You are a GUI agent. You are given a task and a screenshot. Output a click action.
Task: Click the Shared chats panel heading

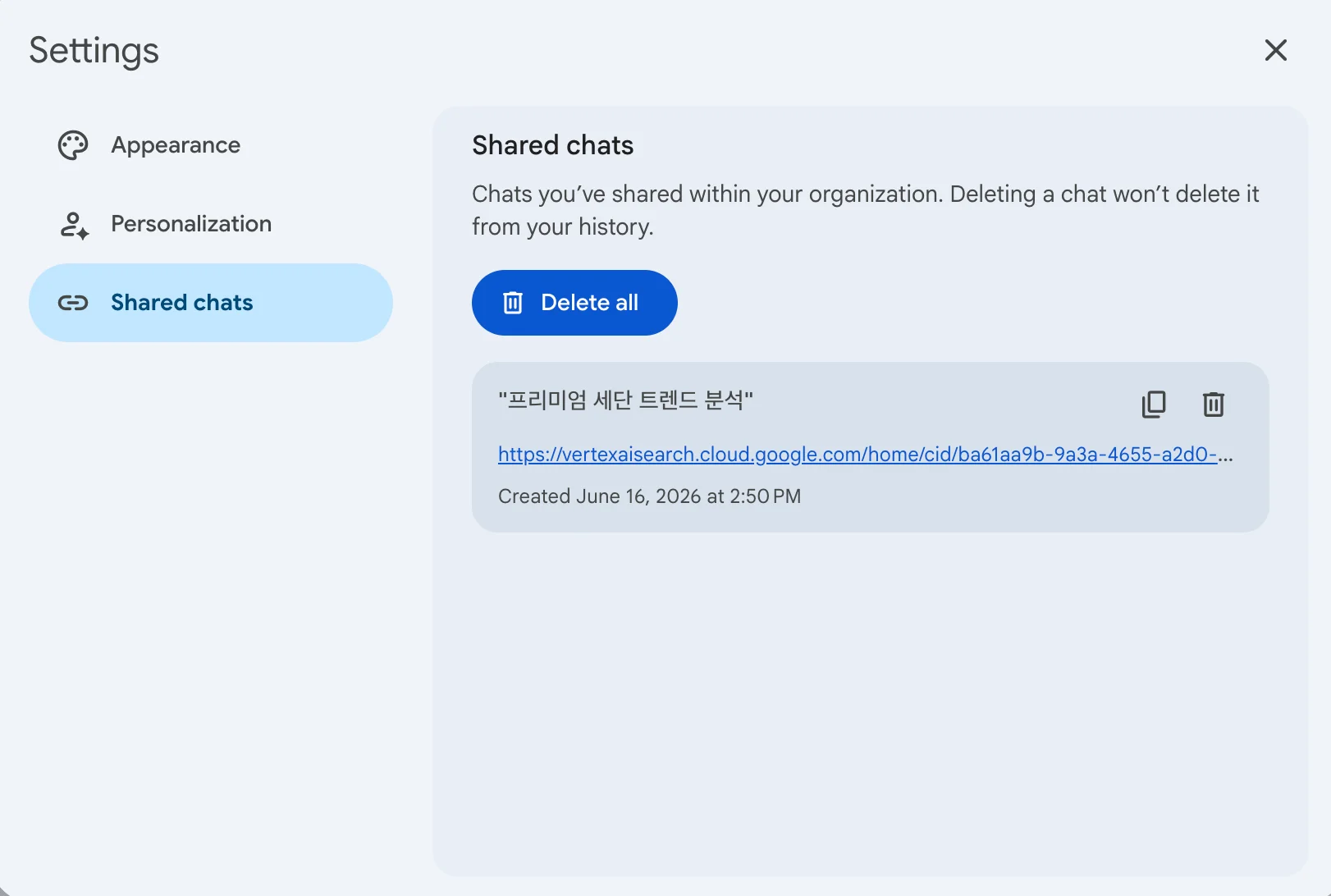pyautogui.click(x=552, y=145)
